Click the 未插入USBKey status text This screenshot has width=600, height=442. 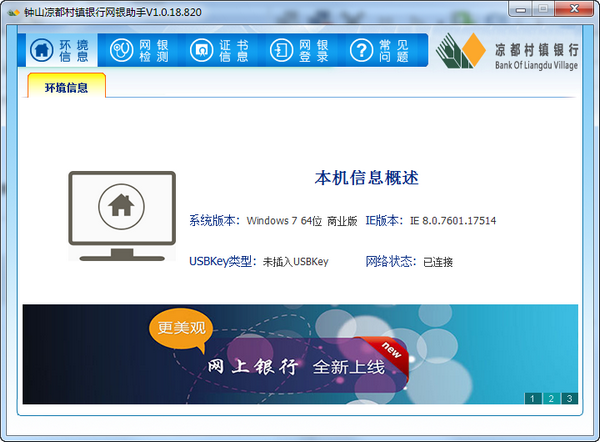[295, 262]
